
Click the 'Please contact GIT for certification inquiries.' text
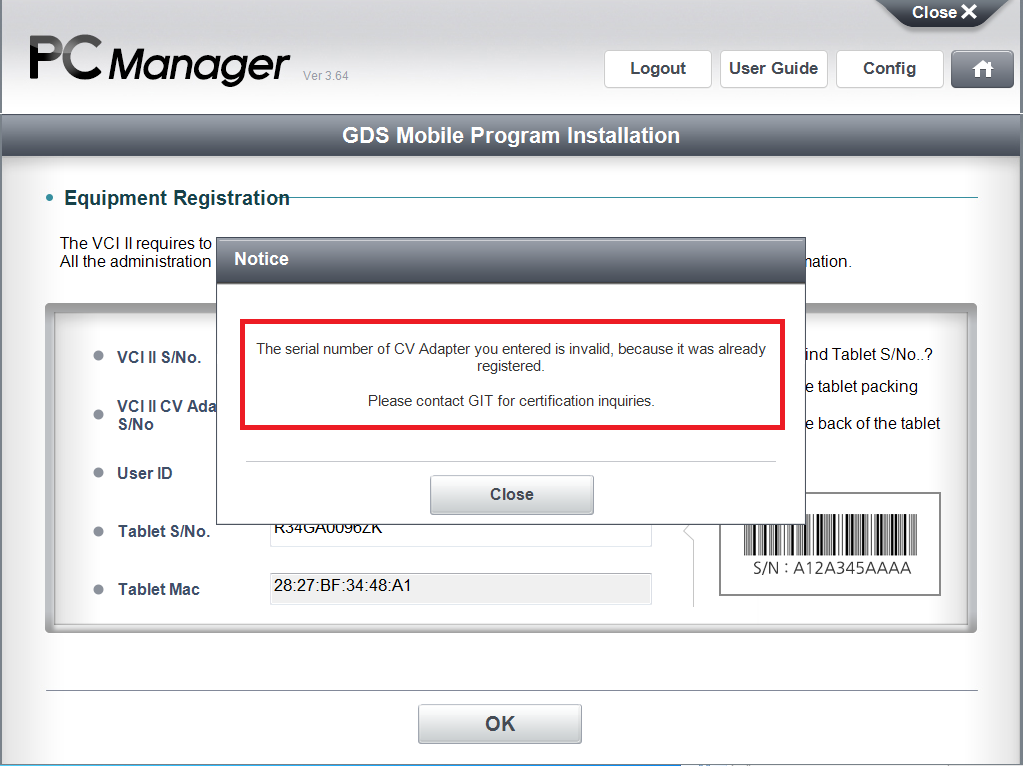click(x=511, y=401)
